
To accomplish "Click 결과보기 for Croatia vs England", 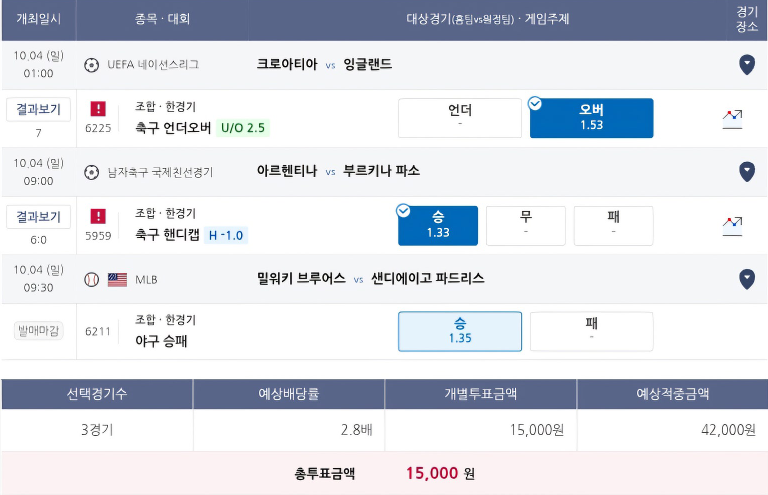I will [38, 110].
